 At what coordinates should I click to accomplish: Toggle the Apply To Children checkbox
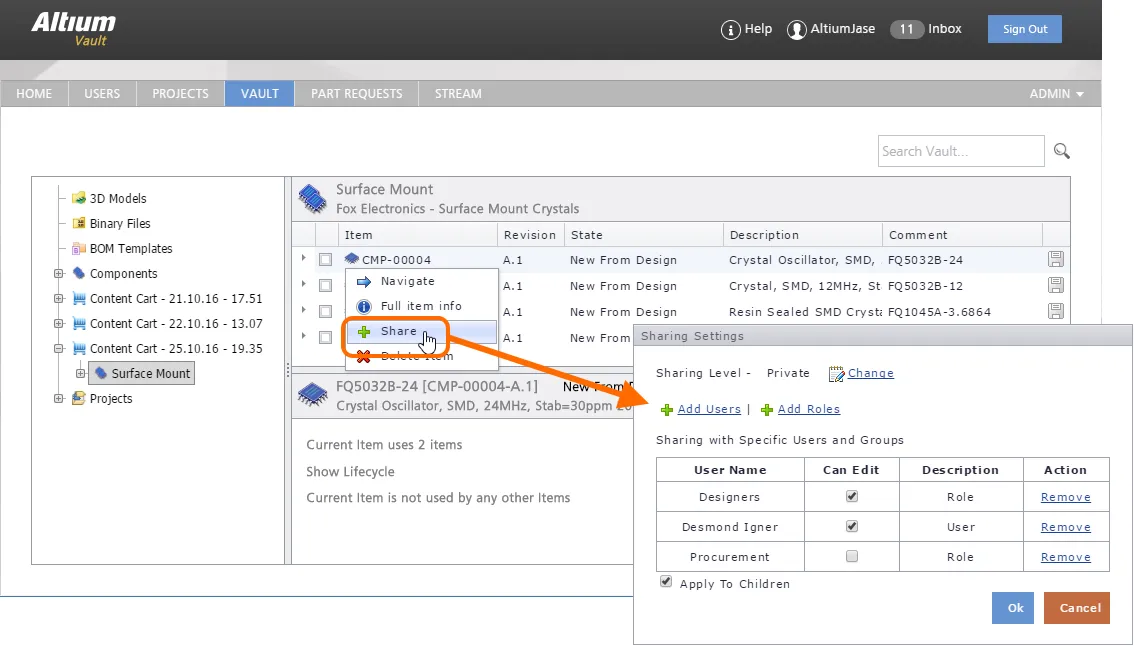point(666,582)
